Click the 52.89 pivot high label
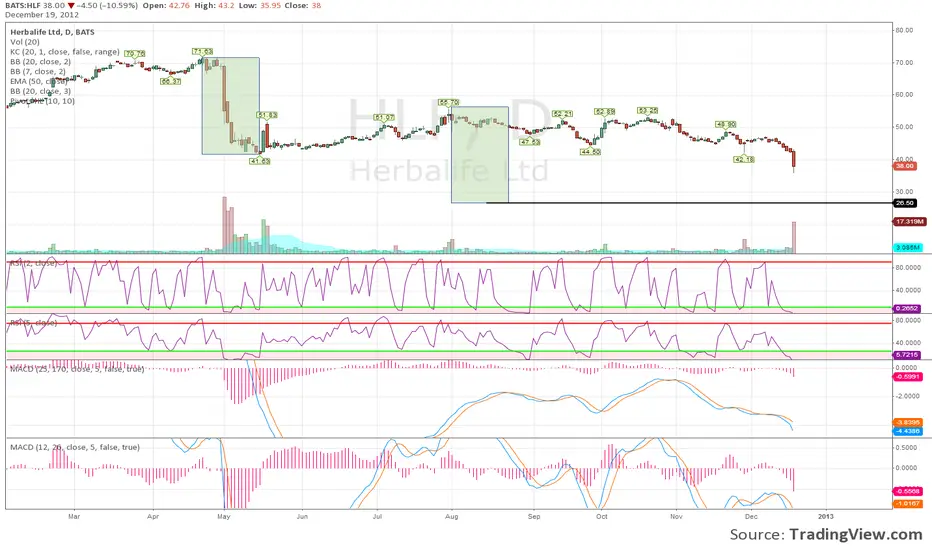This screenshot has width=932, height=550. click(x=604, y=112)
